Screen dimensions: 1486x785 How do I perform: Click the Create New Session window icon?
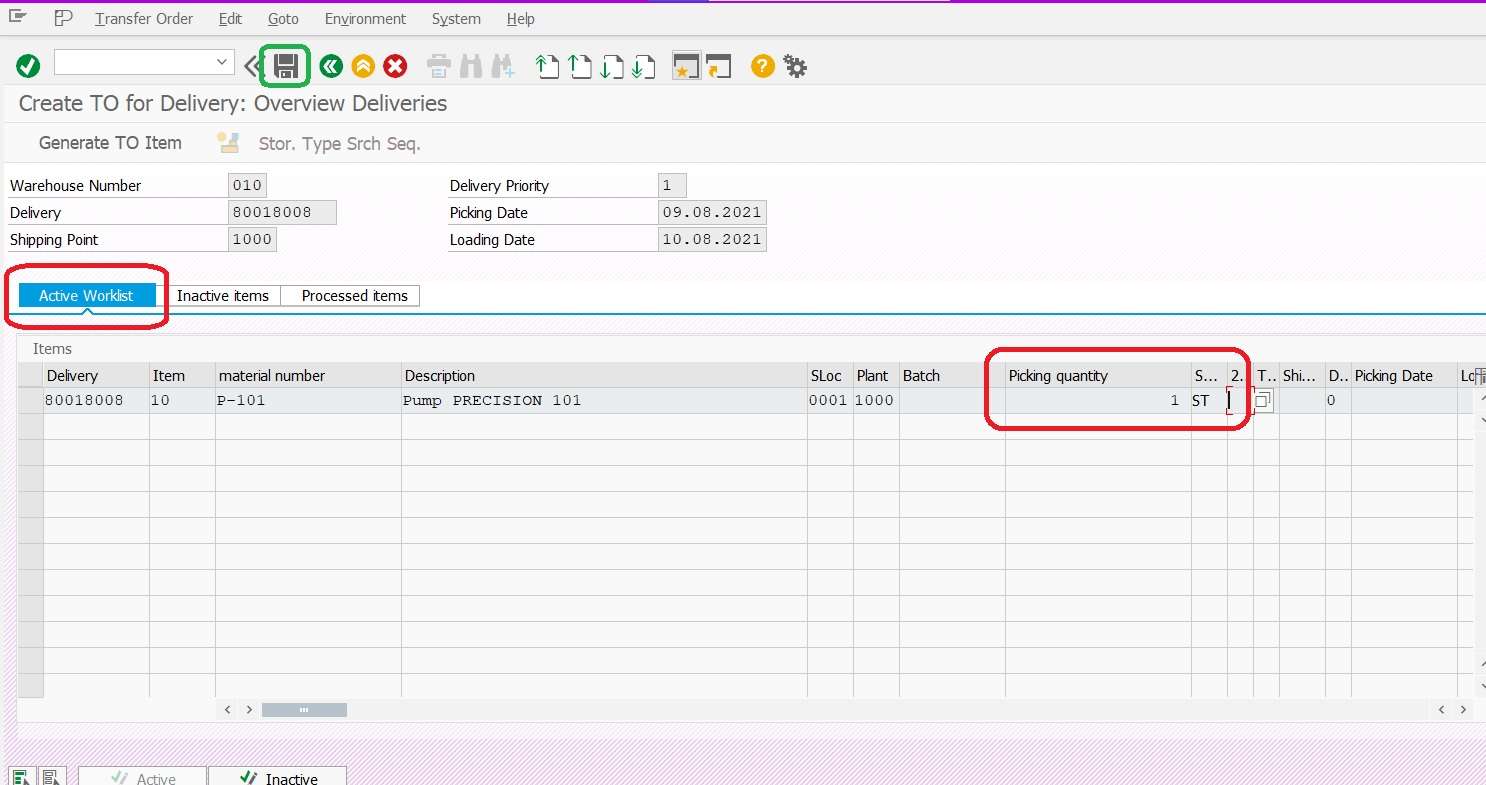(685, 67)
